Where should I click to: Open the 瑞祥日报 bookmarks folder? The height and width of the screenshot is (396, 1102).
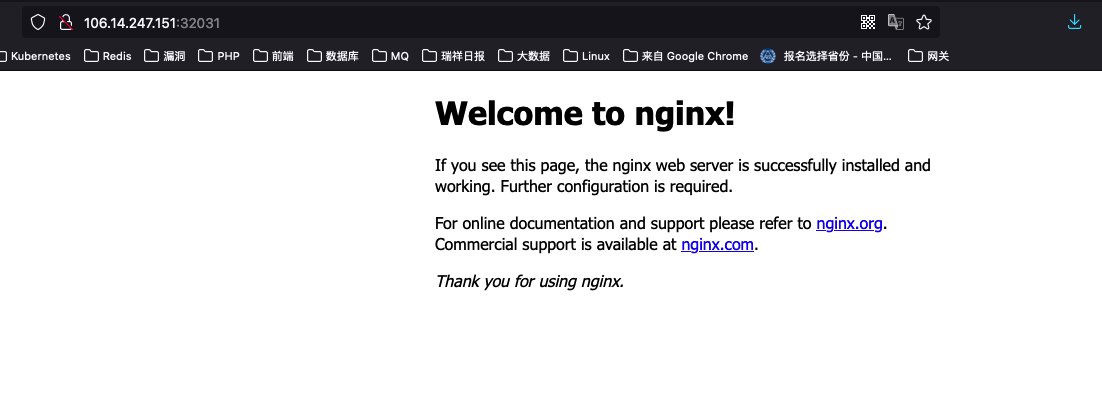pyautogui.click(x=453, y=56)
